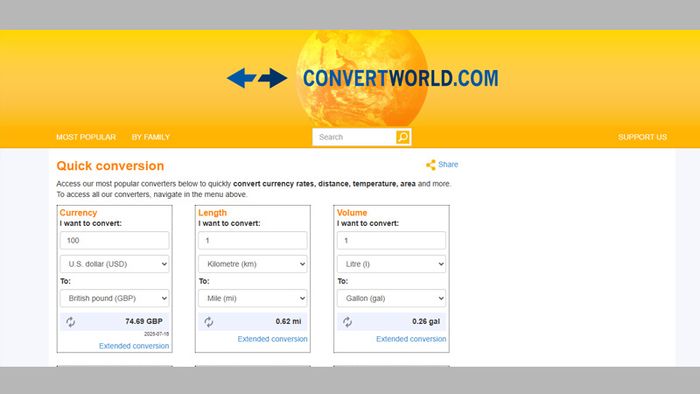Click the currency rate date text
Viewport: 700px width, 394px height.
click(156, 334)
